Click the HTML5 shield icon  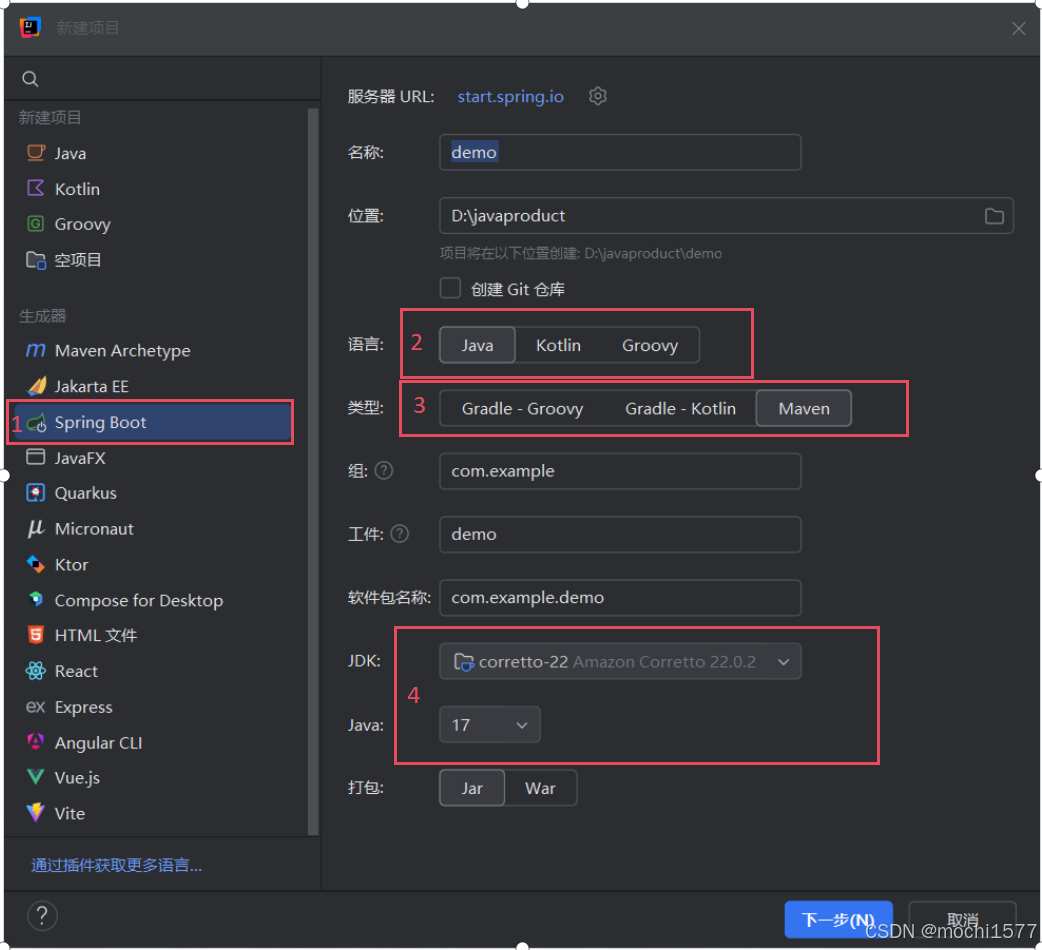click(x=36, y=635)
